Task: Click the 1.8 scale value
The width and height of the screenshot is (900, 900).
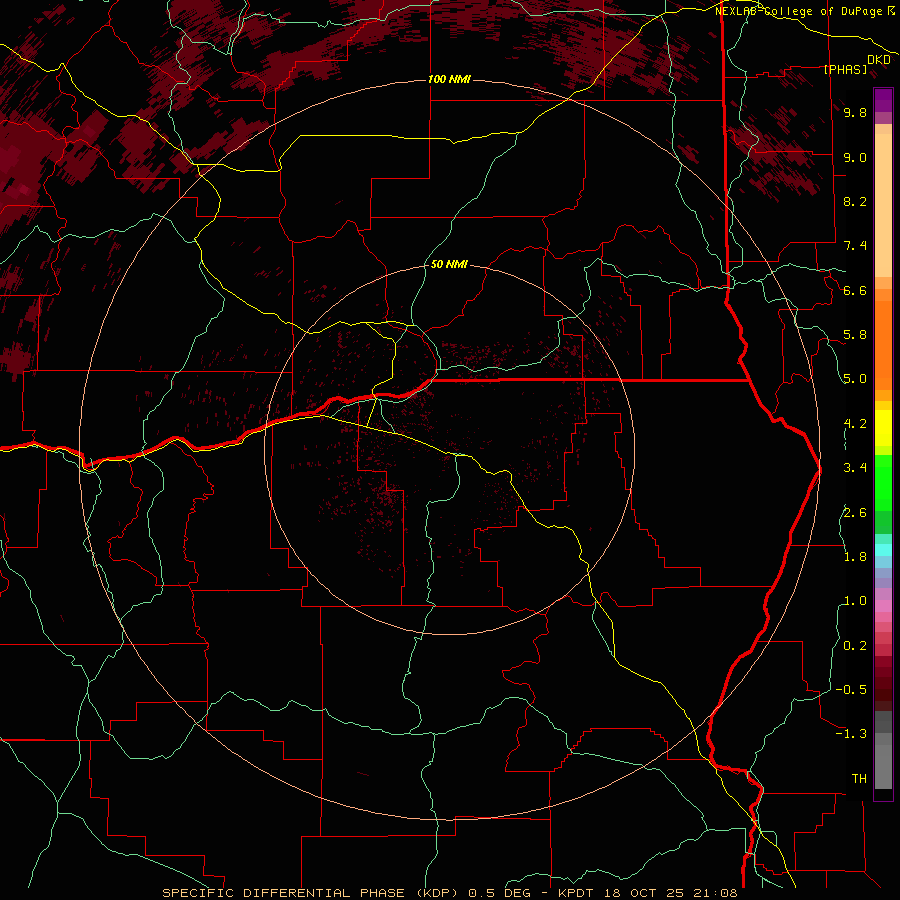Action: point(855,557)
